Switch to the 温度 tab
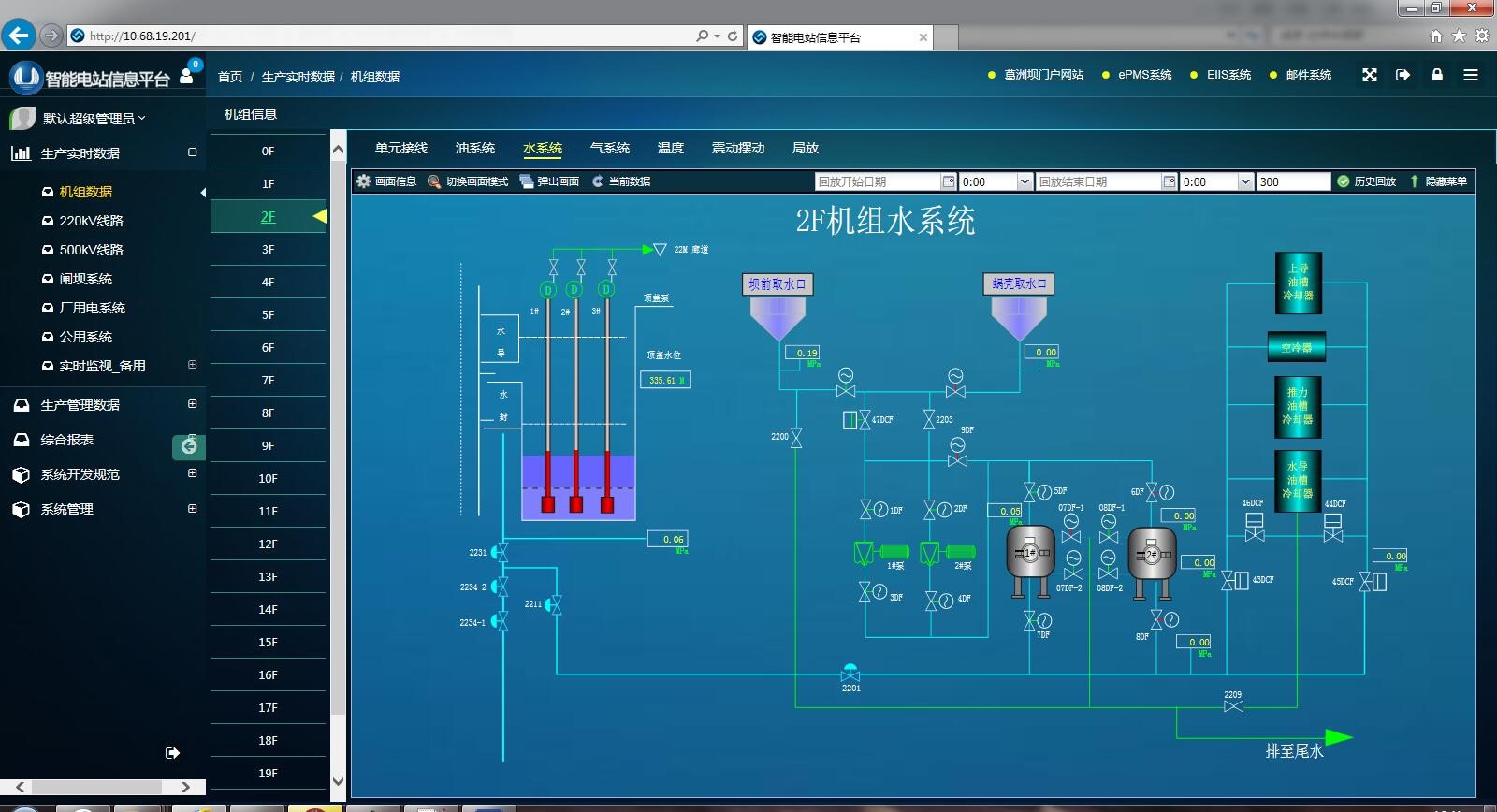The height and width of the screenshot is (812, 1497). tap(671, 148)
